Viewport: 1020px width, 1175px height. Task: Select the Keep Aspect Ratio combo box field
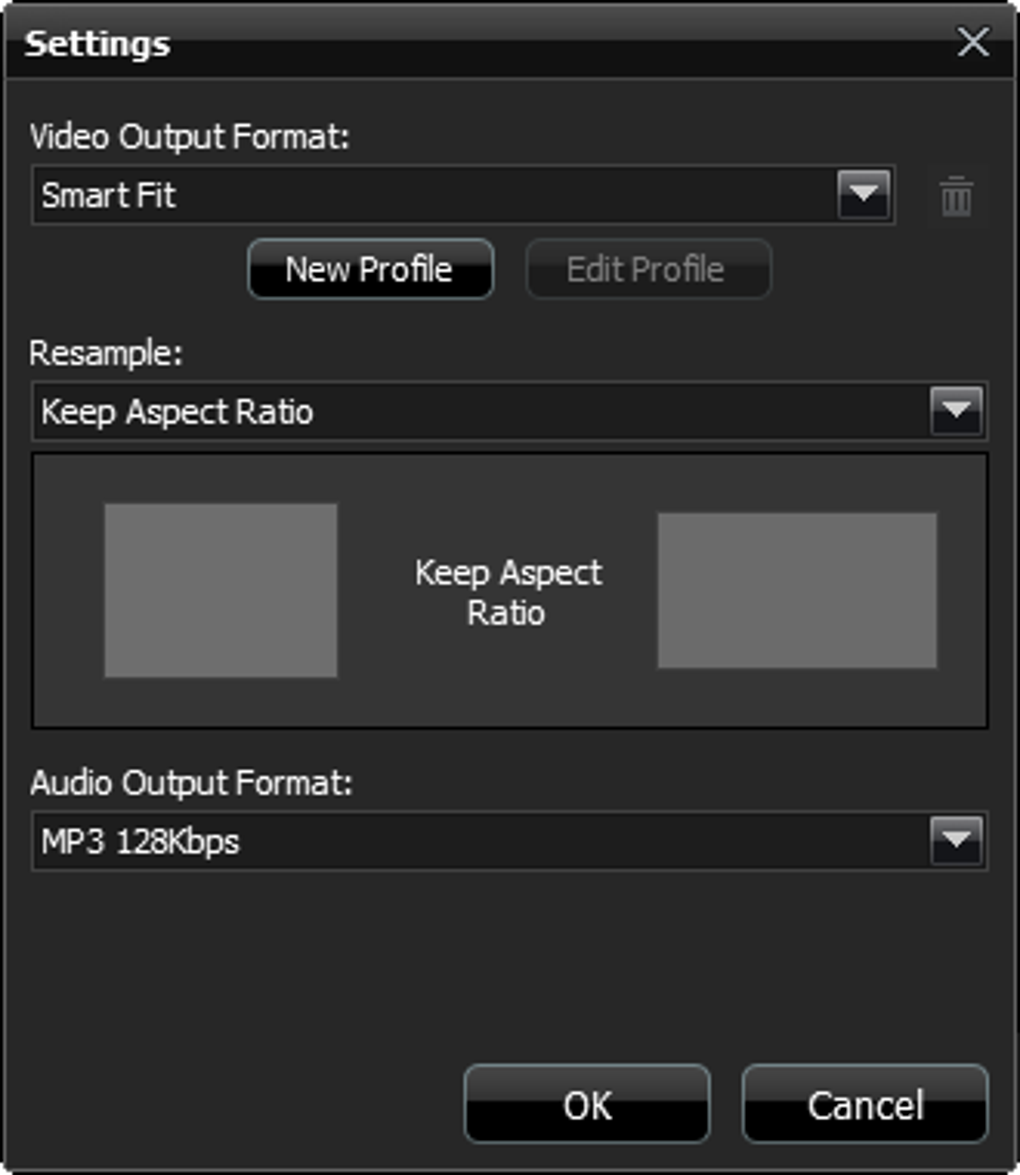point(510,411)
